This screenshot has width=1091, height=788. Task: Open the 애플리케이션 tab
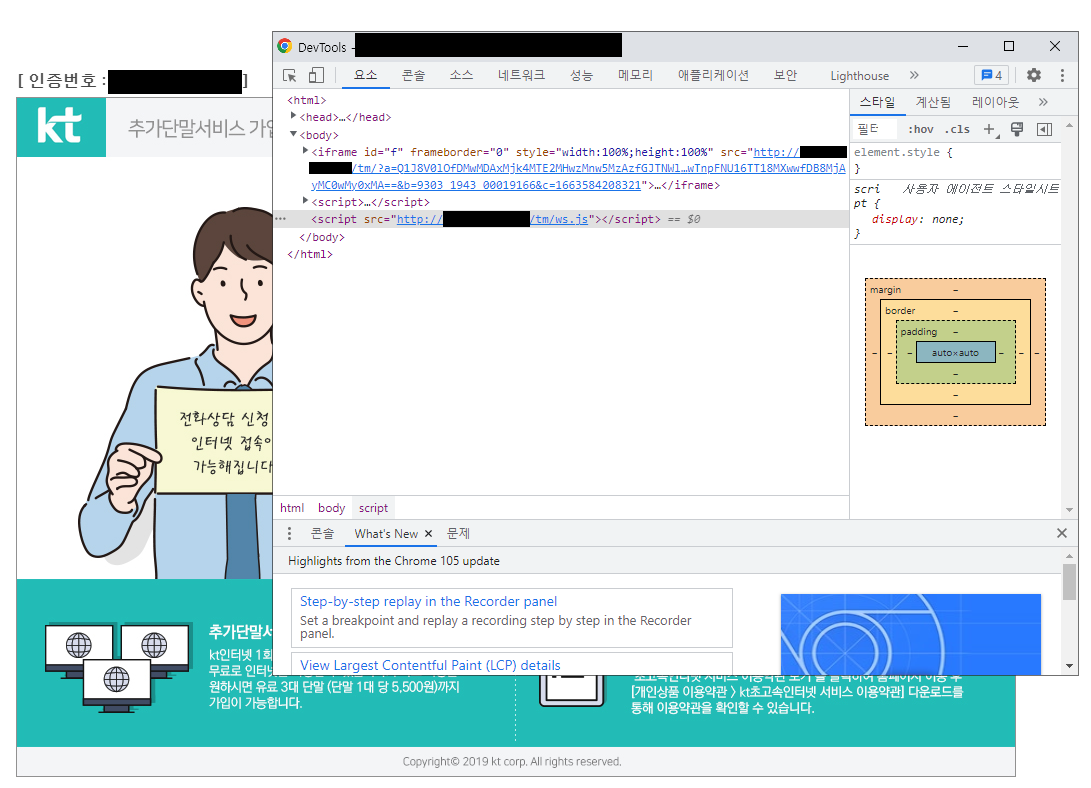tap(713, 75)
